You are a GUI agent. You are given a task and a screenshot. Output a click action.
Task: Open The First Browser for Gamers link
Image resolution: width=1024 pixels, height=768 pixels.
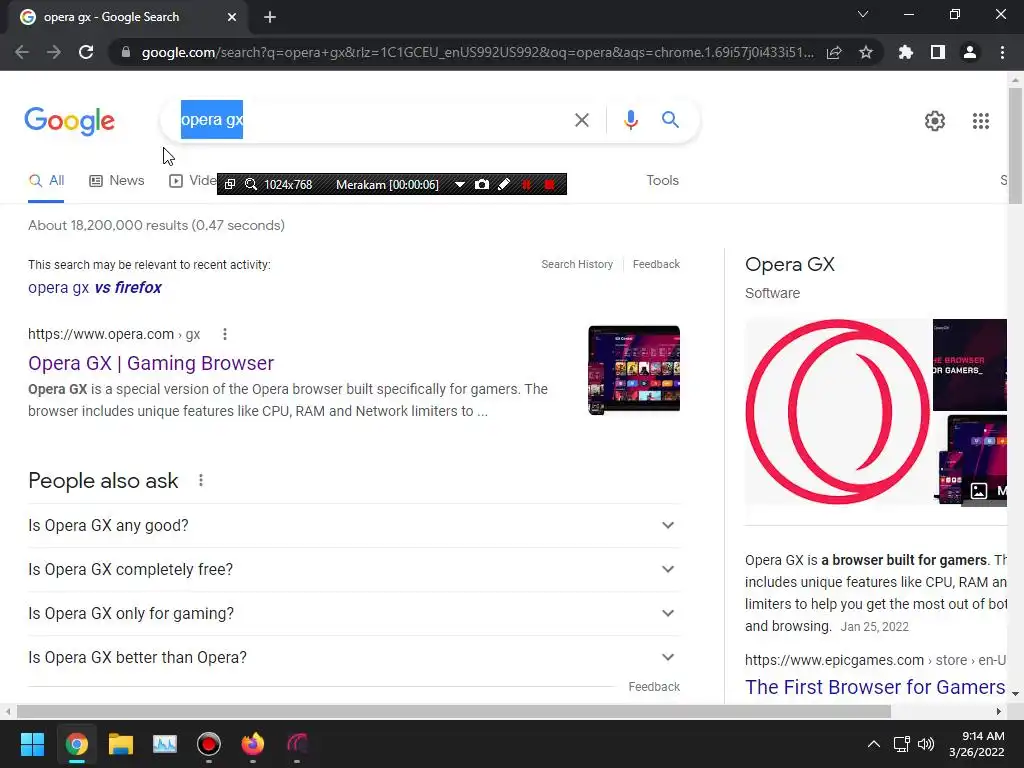(875, 687)
